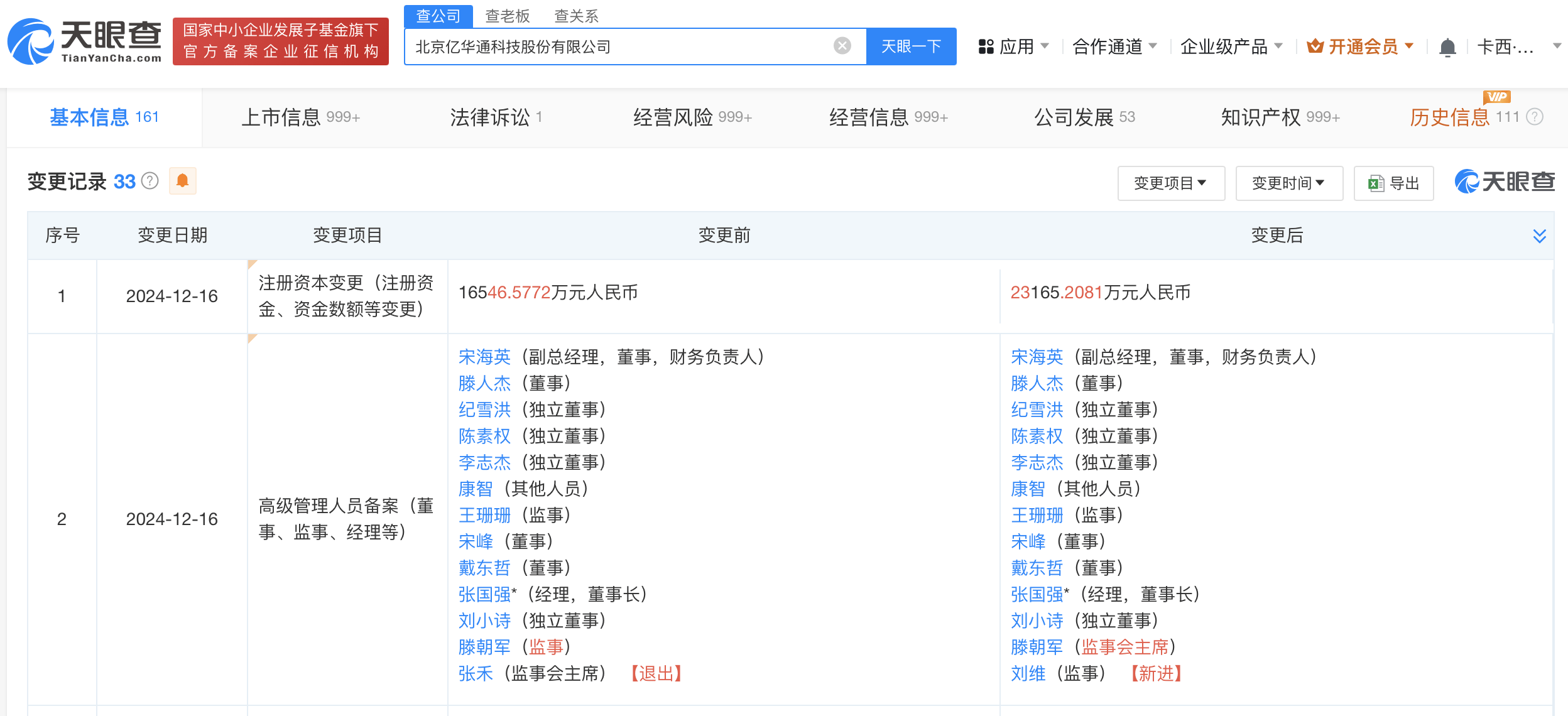Click the TianYanCha logo
Image resolution: width=1568 pixels, height=716 pixels.
tap(85, 41)
